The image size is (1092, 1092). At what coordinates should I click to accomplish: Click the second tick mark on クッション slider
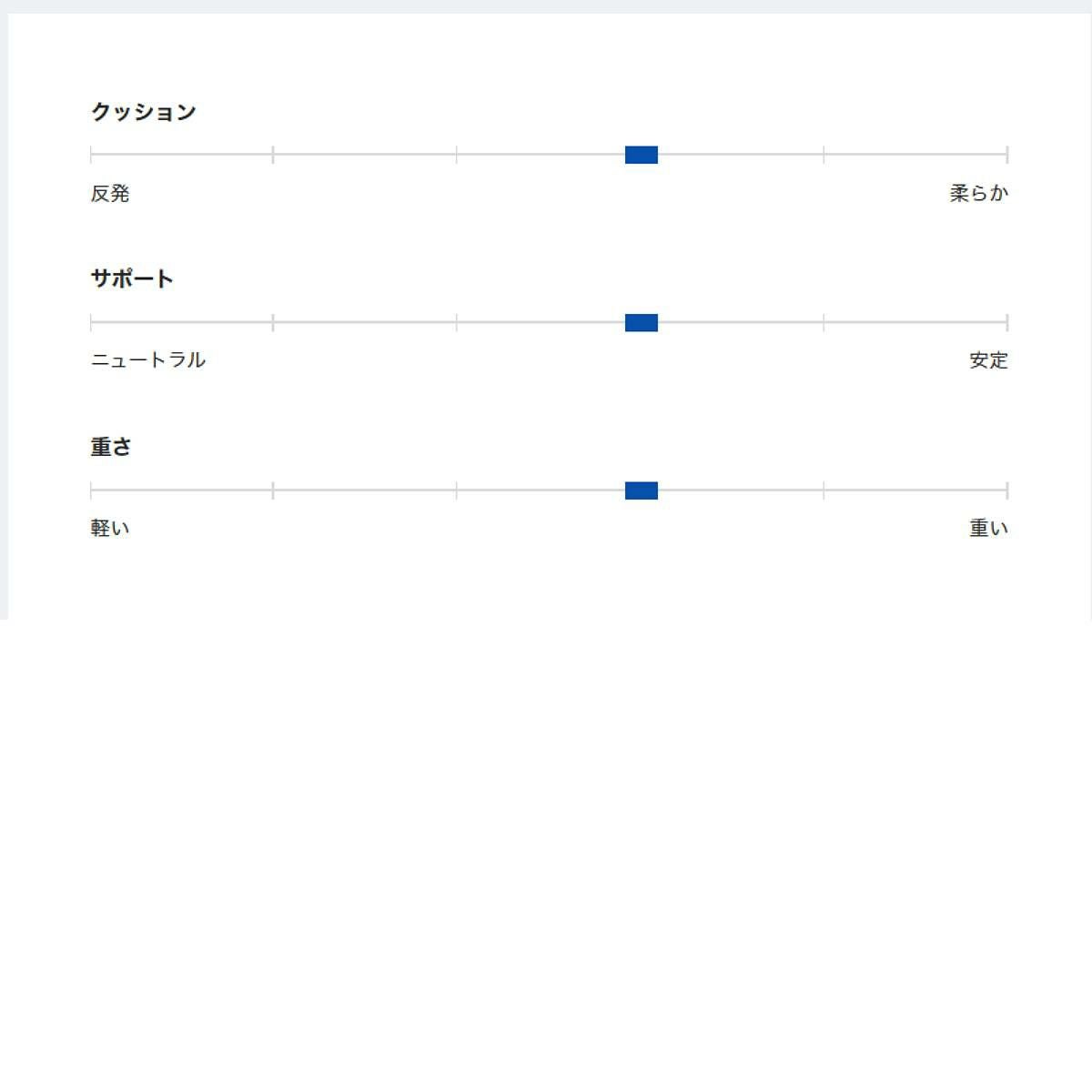273,155
